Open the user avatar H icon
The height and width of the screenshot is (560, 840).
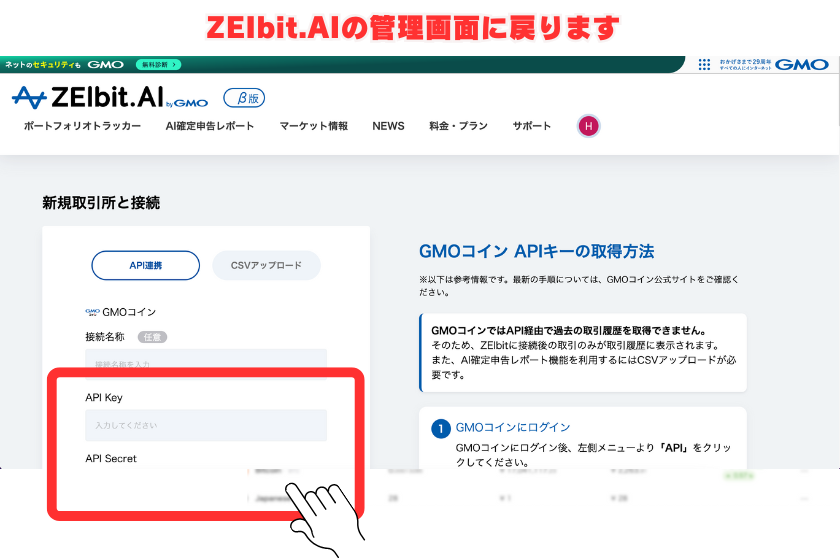pos(589,126)
